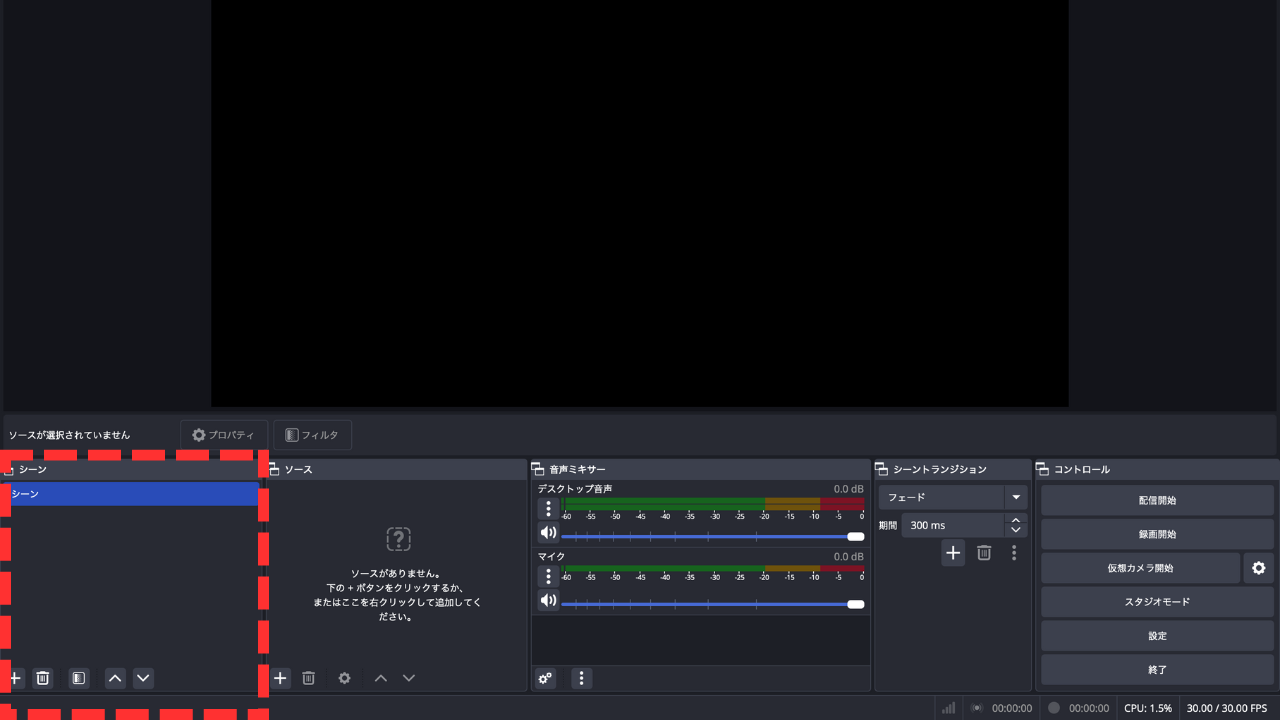
Task: Mute マイク speaker icon
Action: coord(548,601)
